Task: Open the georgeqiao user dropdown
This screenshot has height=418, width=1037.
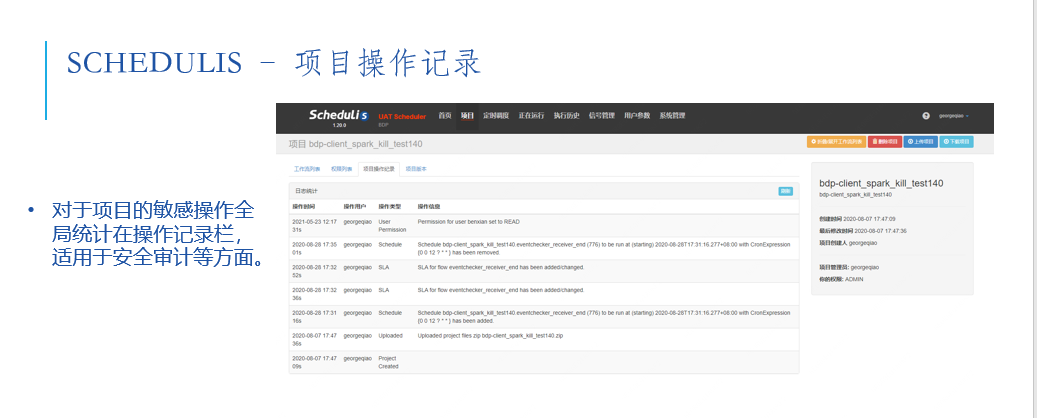Action: (954, 116)
